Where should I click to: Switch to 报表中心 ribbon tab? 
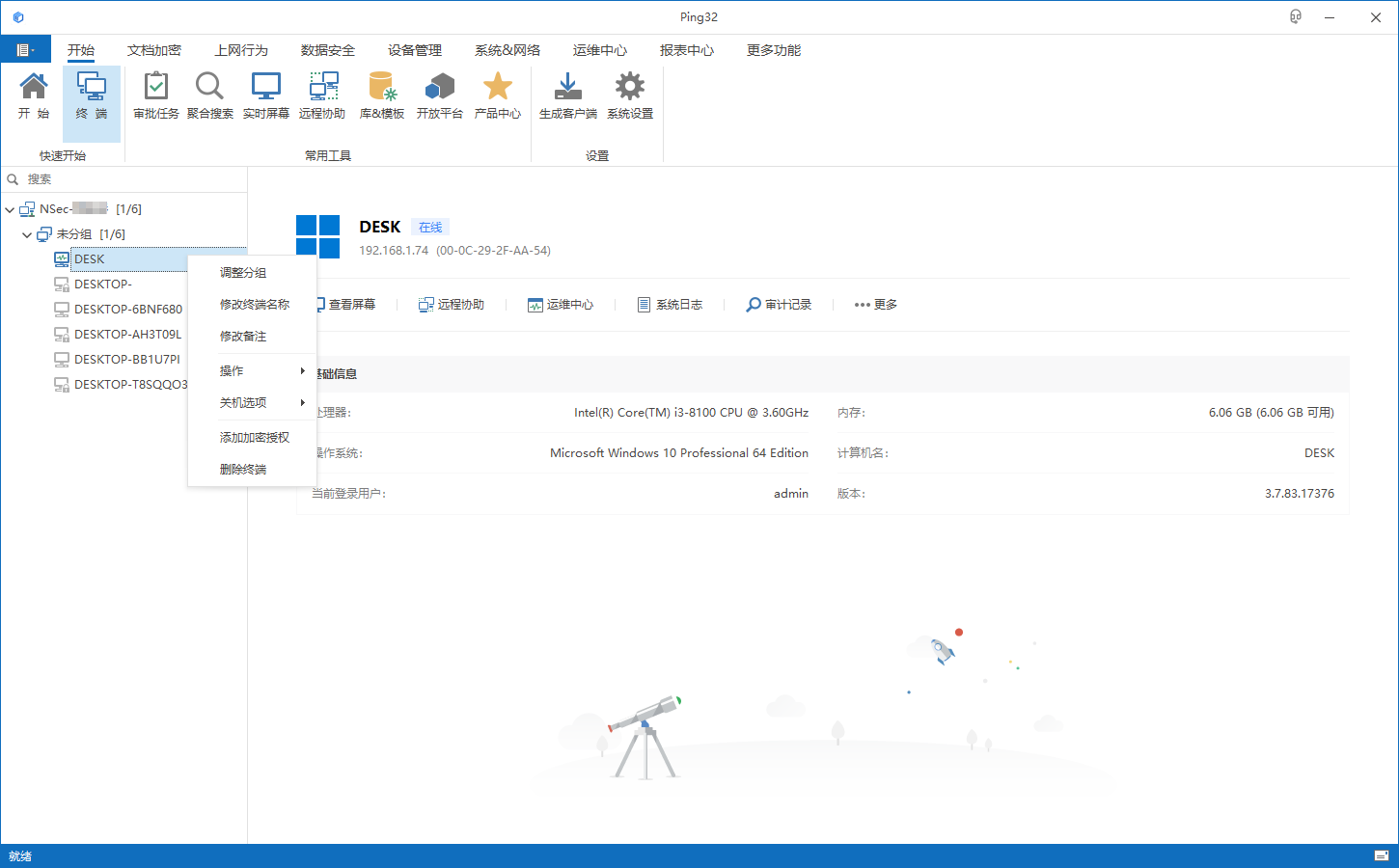click(687, 50)
